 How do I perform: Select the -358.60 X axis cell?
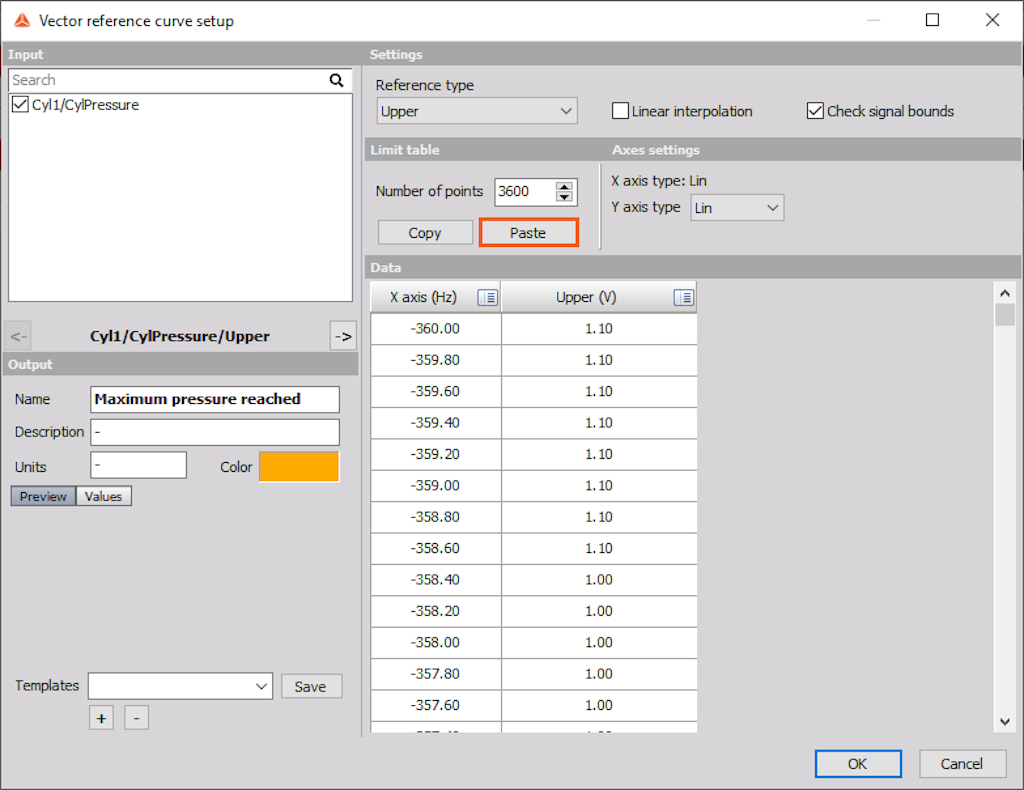[436, 548]
